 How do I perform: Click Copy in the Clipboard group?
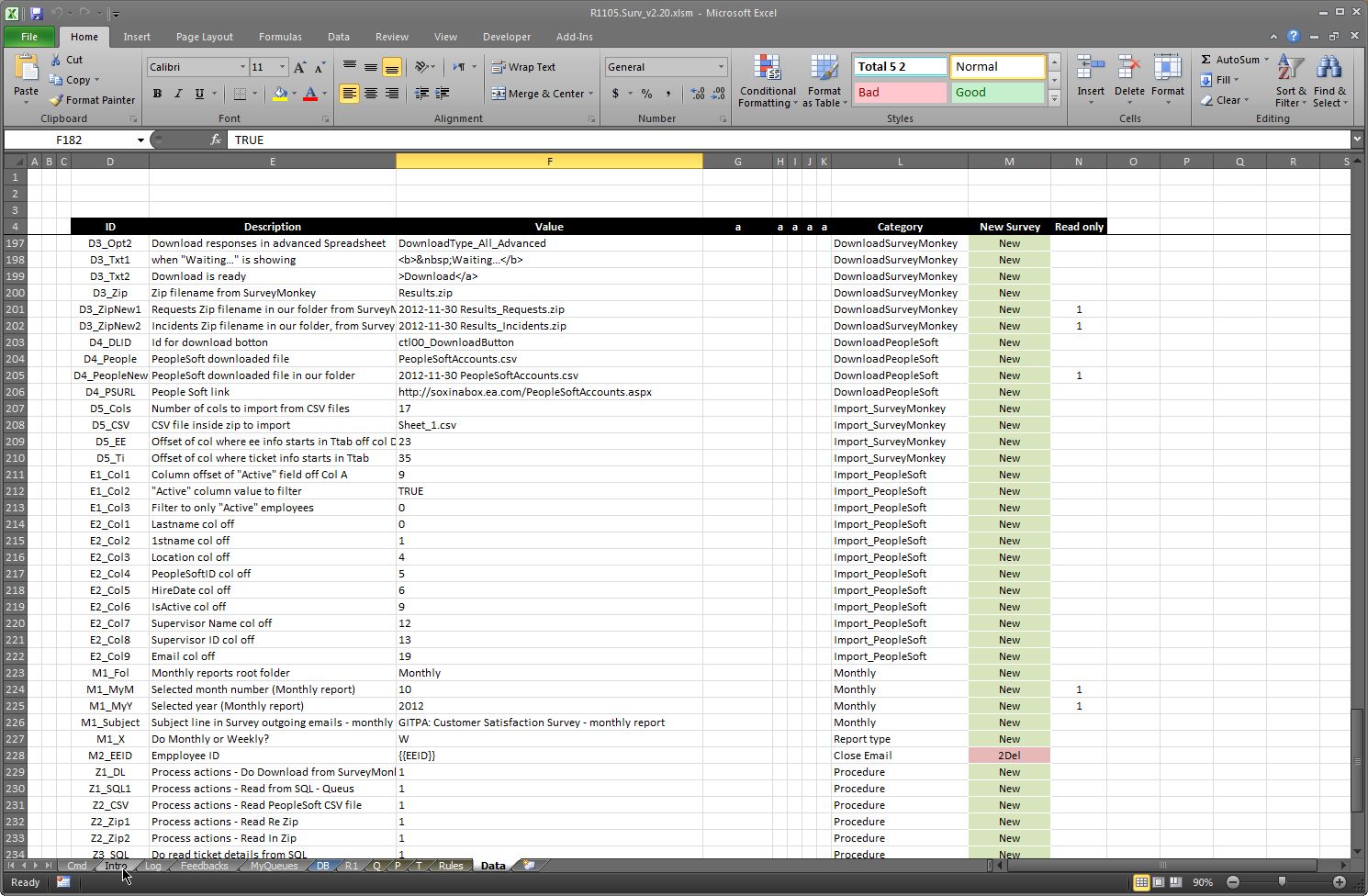click(71, 80)
